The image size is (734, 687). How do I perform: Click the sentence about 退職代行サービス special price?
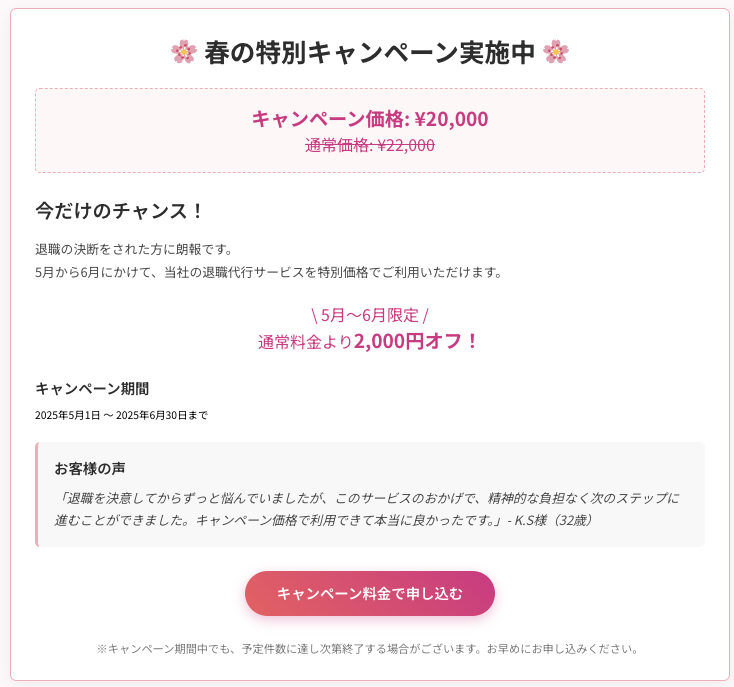269,272
